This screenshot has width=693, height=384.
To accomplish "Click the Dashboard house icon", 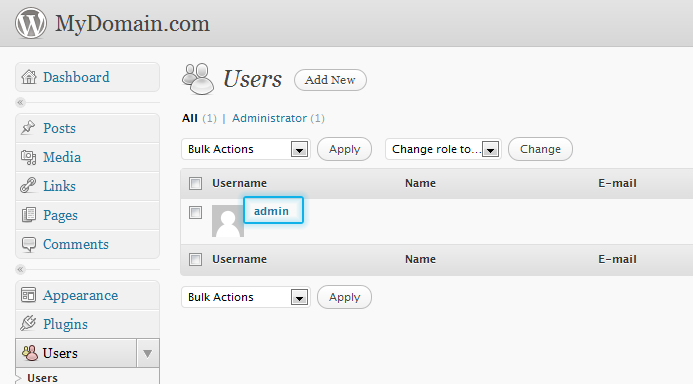I will [x=29, y=77].
